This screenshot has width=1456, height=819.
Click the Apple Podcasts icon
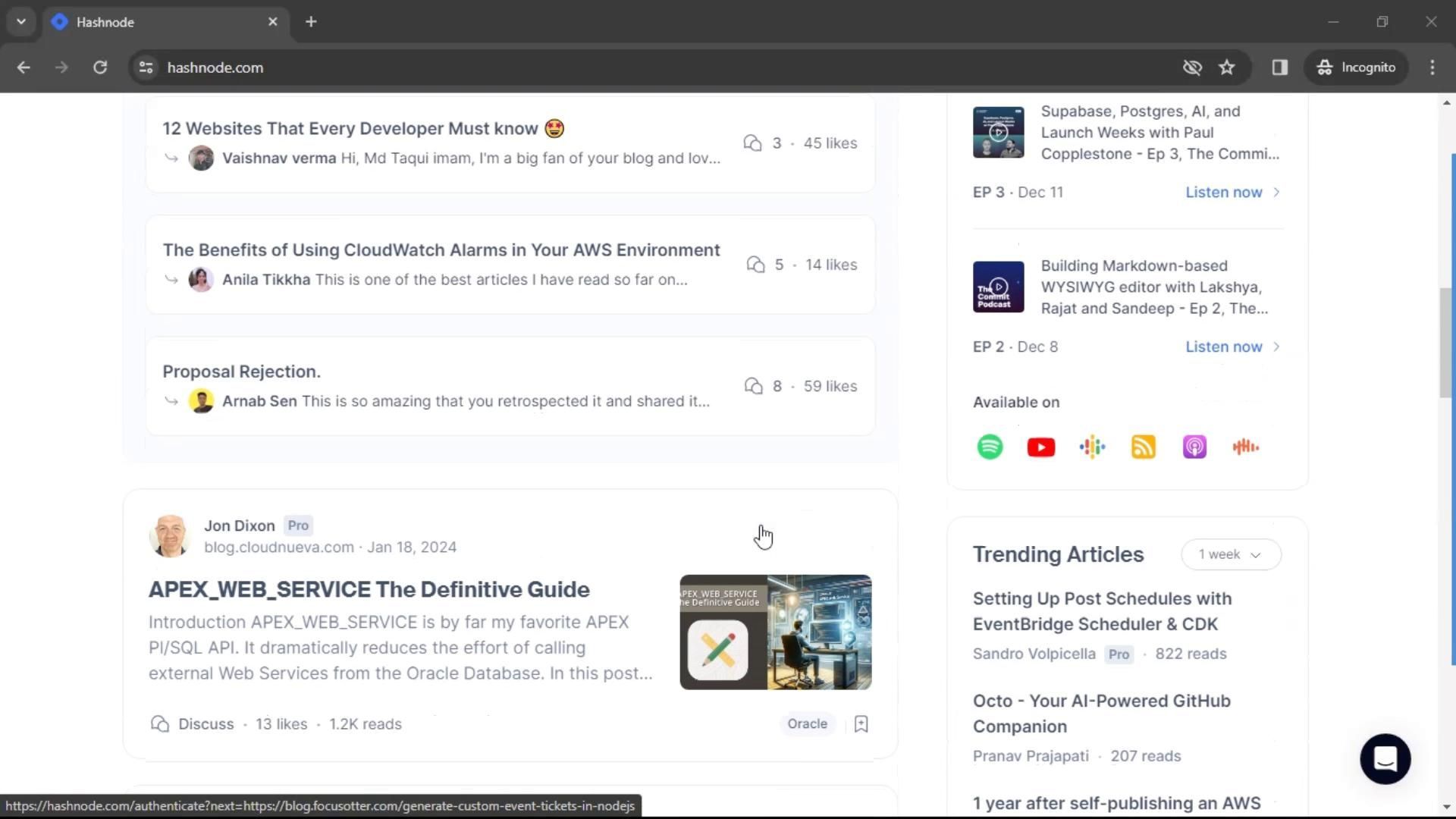coord(1194,447)
